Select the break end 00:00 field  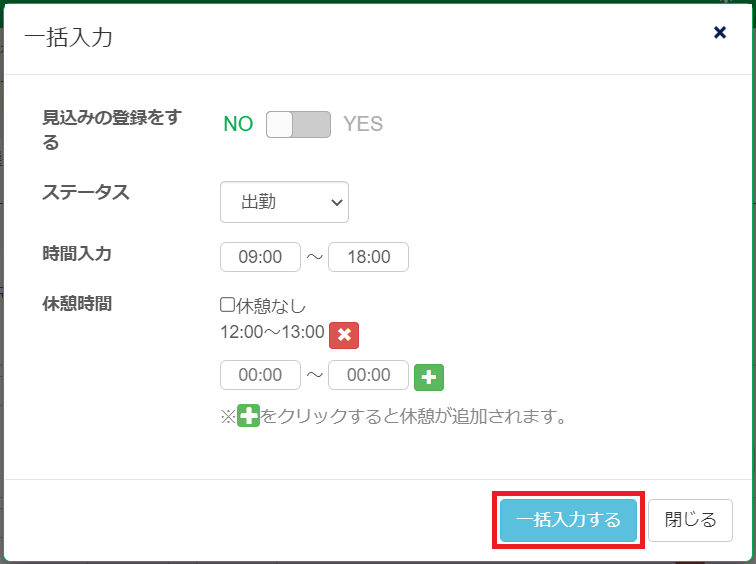(368, 375)
